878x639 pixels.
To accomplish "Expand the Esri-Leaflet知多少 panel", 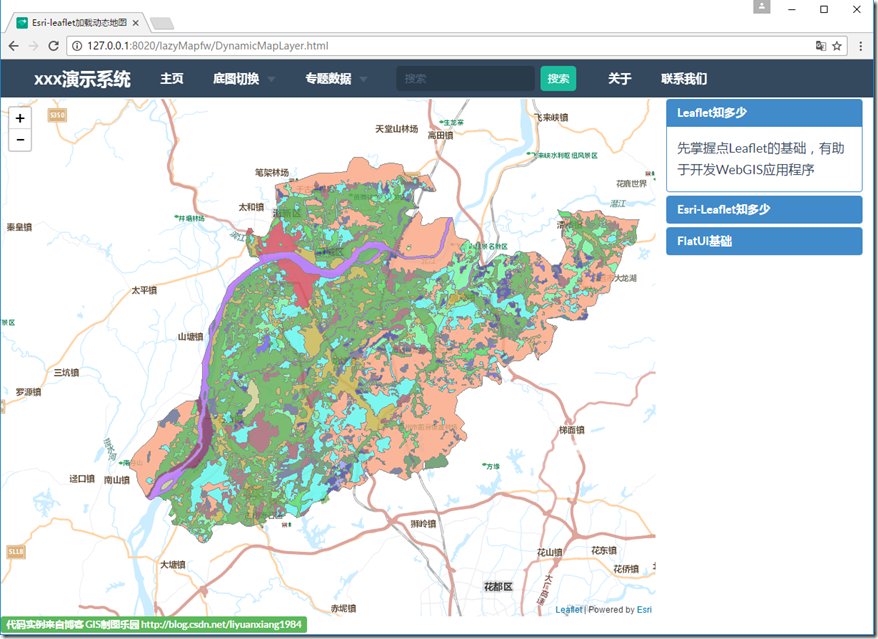I will 764,209.
